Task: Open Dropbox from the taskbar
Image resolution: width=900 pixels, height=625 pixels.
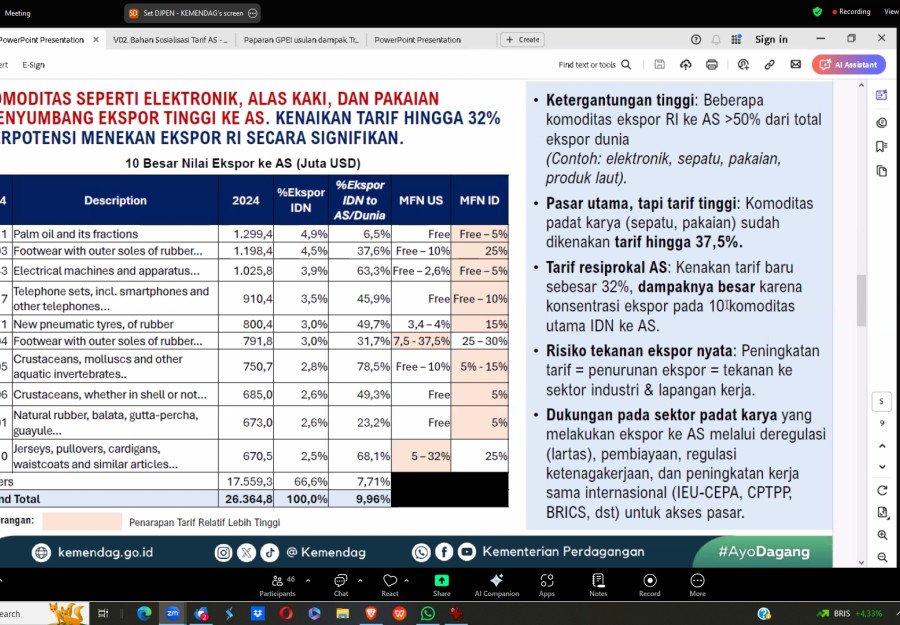Action: coord(258,614)
